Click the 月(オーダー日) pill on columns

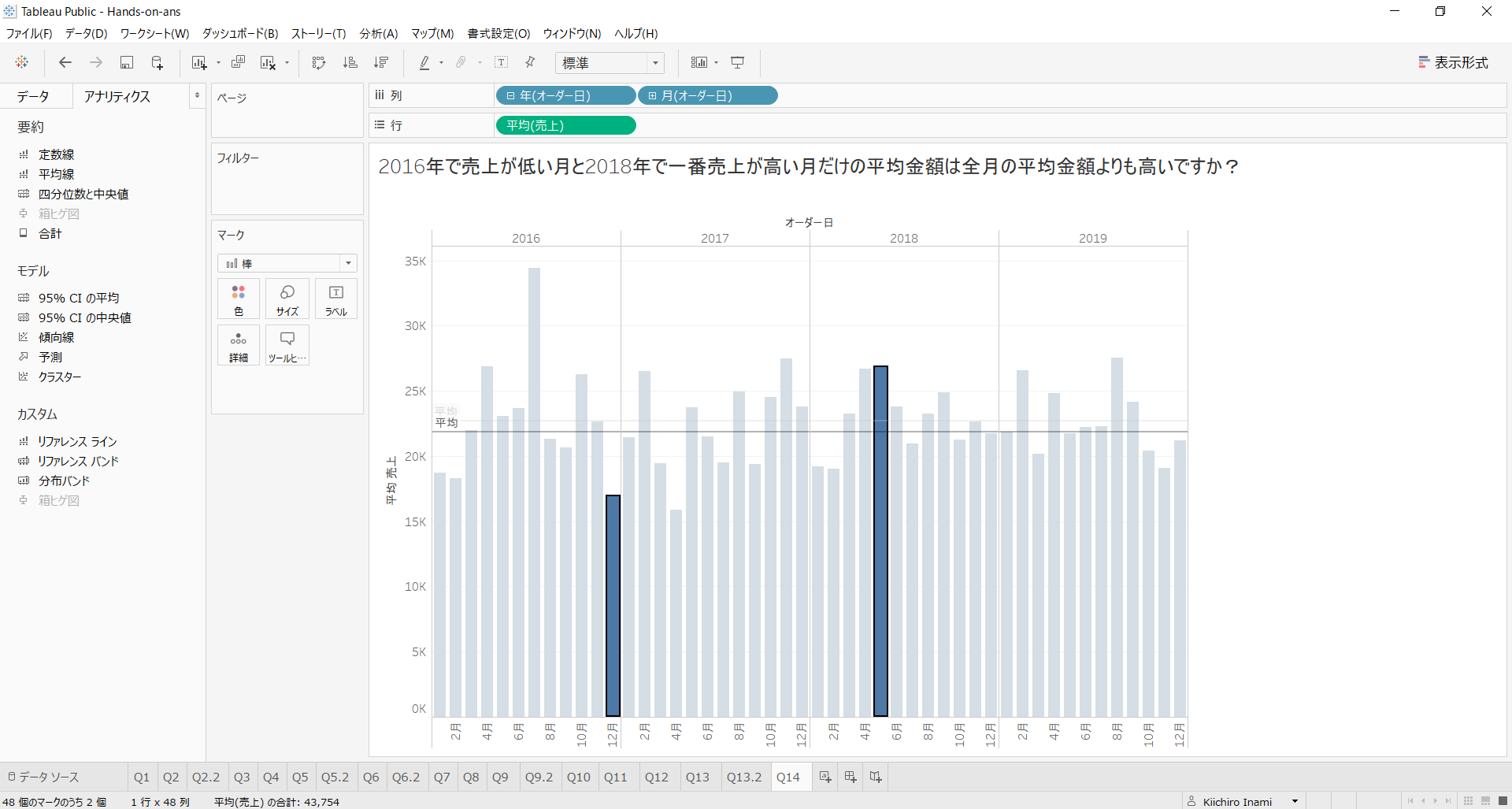point(707,96)
